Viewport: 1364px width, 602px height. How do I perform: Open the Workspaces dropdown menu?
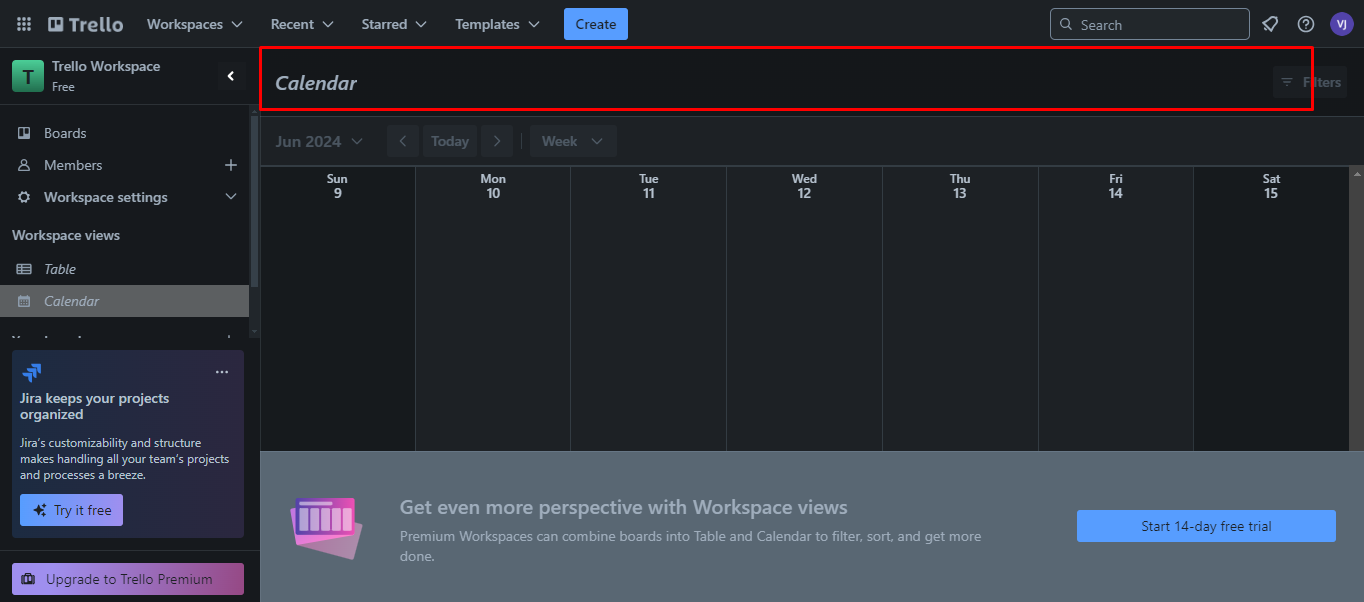(195, 24)
